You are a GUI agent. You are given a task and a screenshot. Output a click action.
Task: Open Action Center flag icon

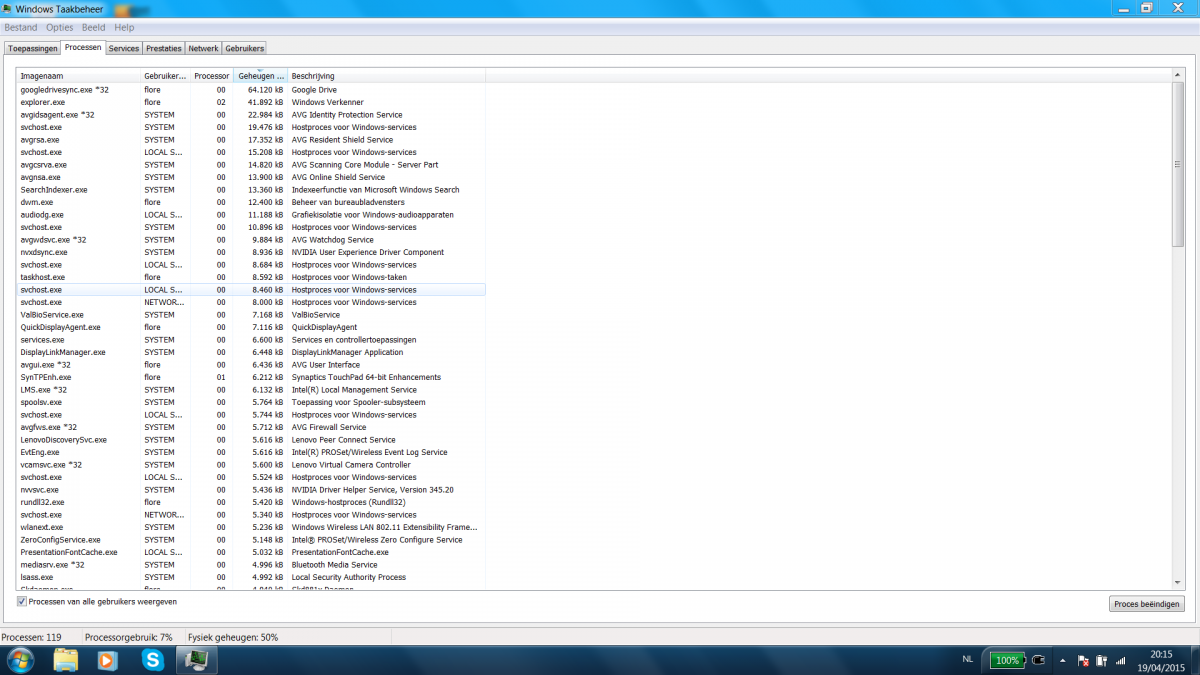pos(1084,660)
